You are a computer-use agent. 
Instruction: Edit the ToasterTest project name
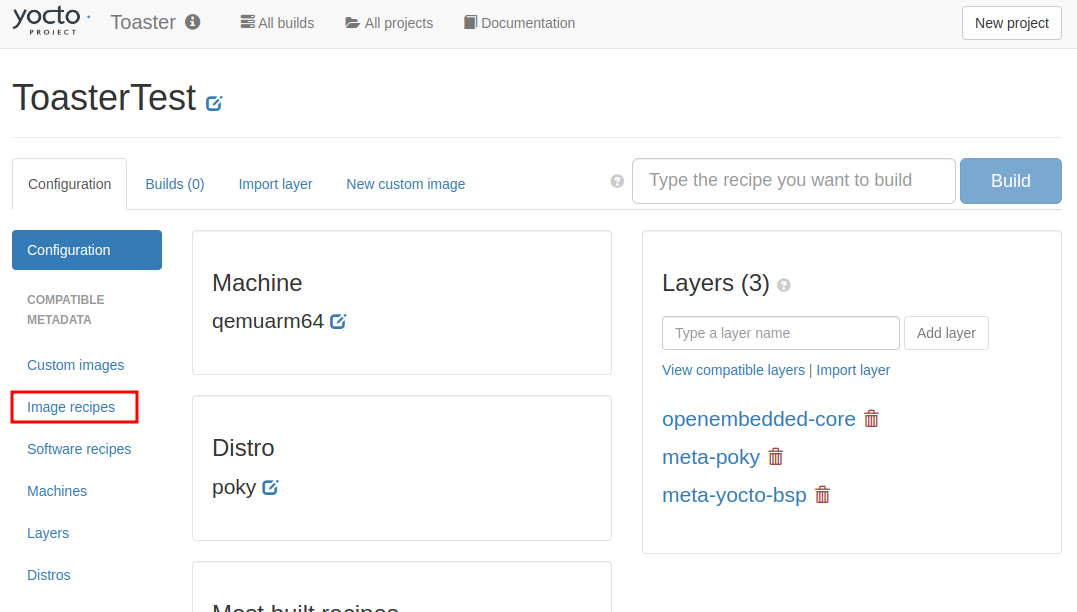click(214, 103)
